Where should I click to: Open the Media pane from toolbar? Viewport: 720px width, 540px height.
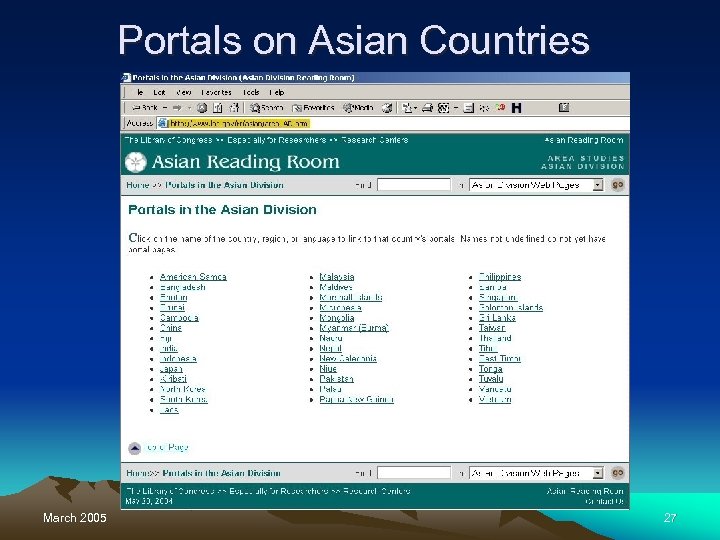358,108
